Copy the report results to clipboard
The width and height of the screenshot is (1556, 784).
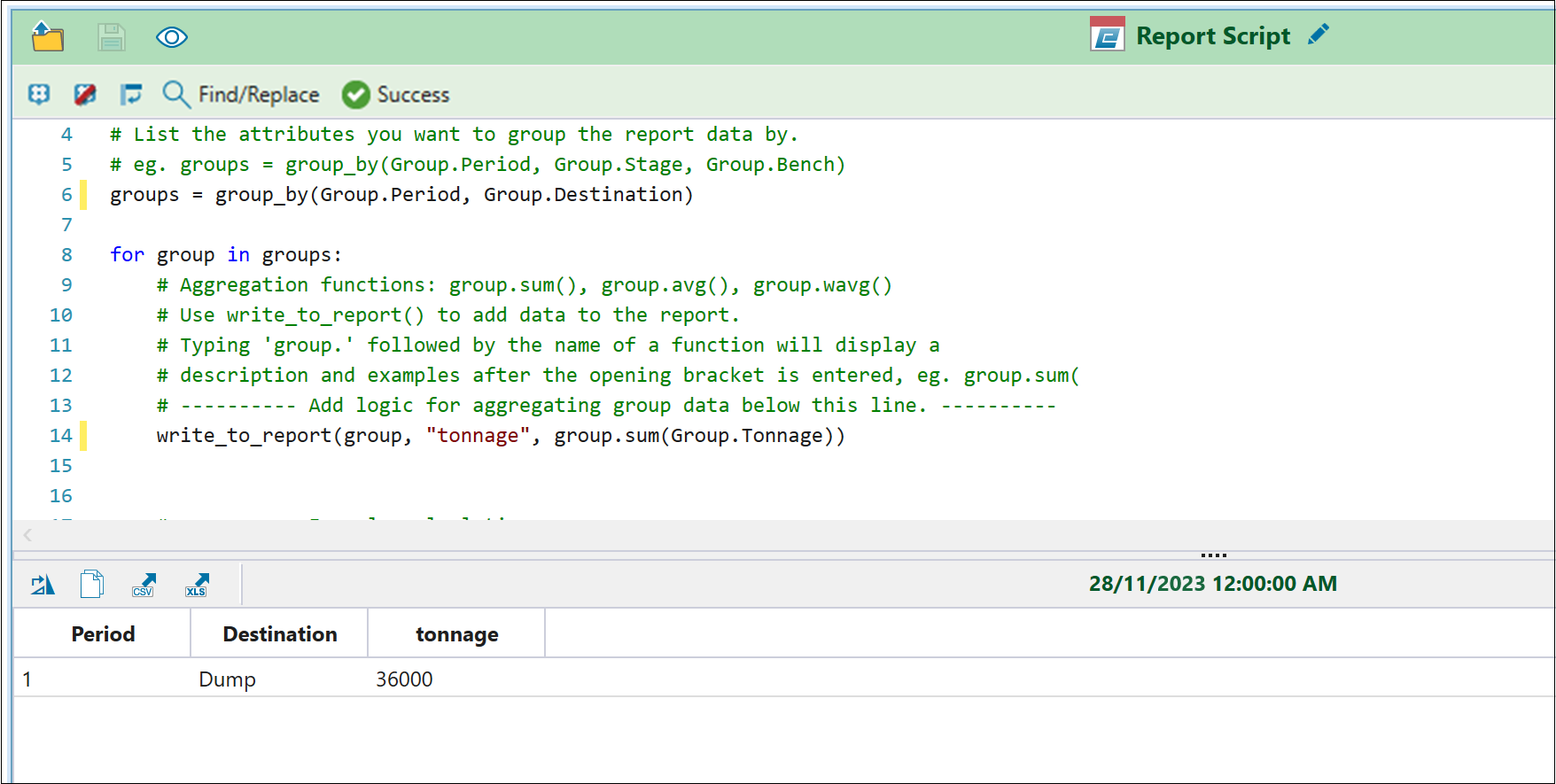tap(92, 585)
